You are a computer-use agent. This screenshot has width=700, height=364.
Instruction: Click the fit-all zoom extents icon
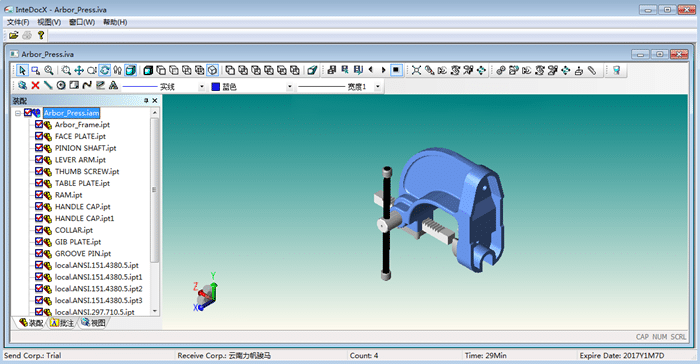coord(416,71)
